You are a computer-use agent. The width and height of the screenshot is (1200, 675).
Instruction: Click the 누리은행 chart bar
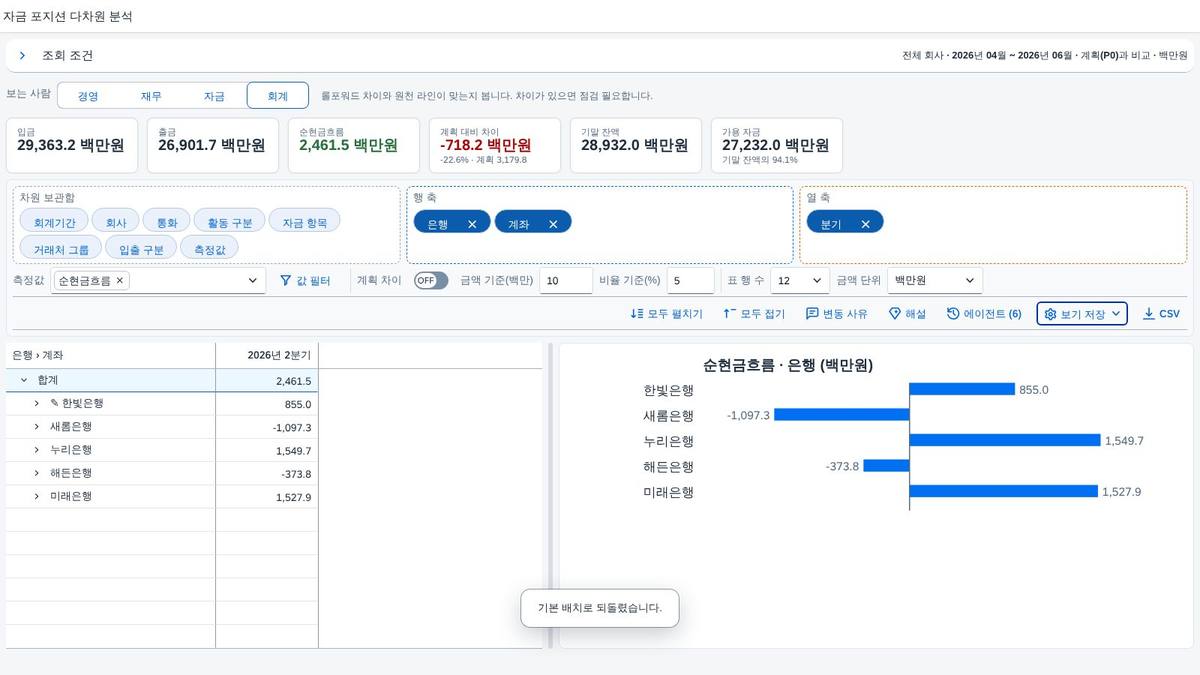point(1005,440)
